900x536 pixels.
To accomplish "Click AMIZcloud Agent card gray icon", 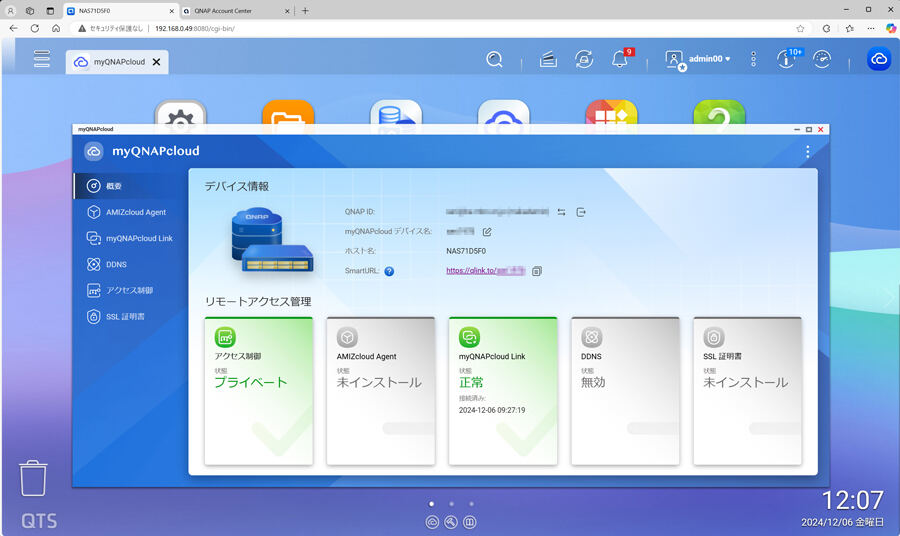I will (x=347, y=337).
